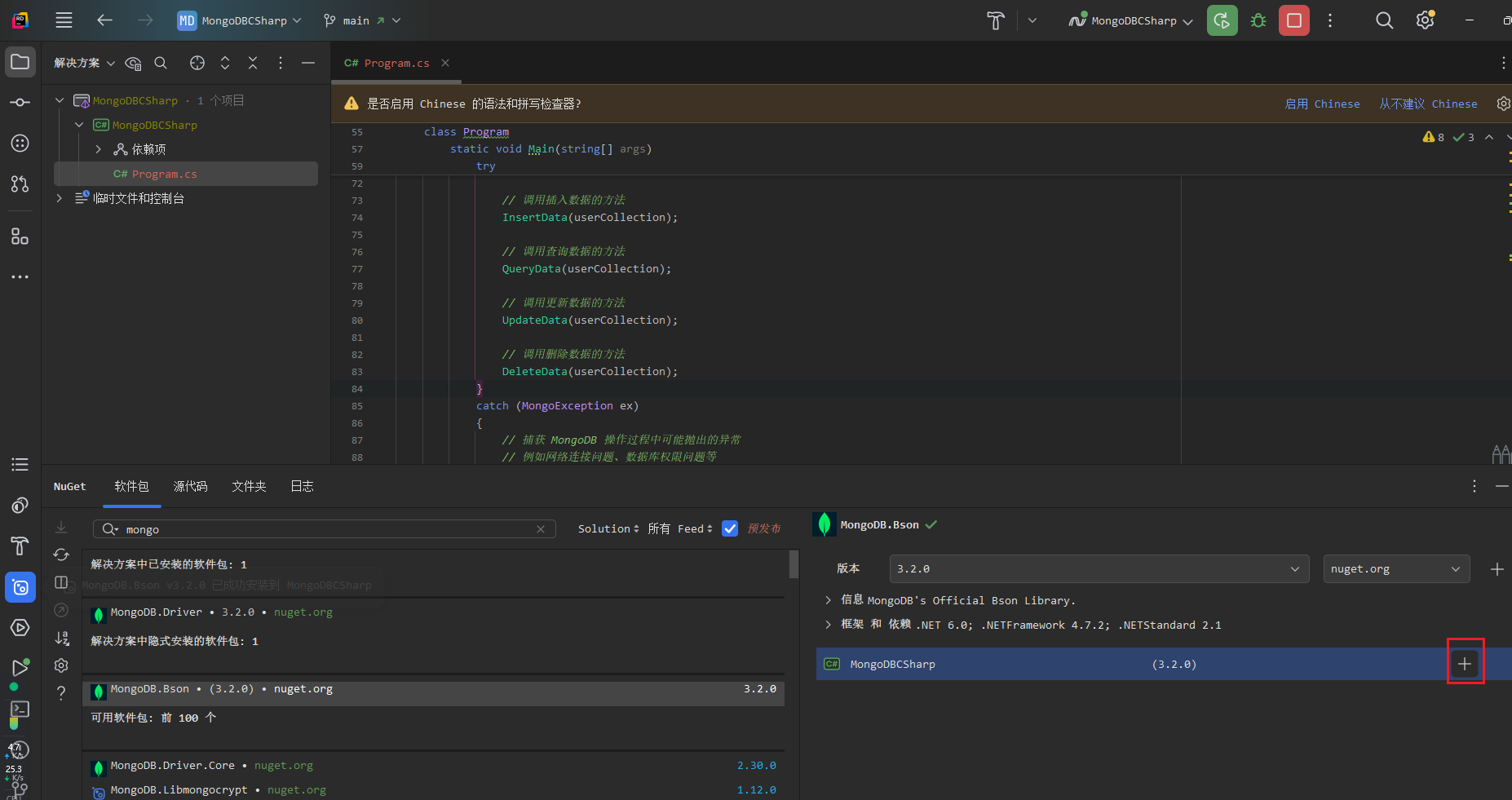1512x800 pixels.
Task: Click the refresh icon in NuGet panel
Action: [x=61, y=555]
